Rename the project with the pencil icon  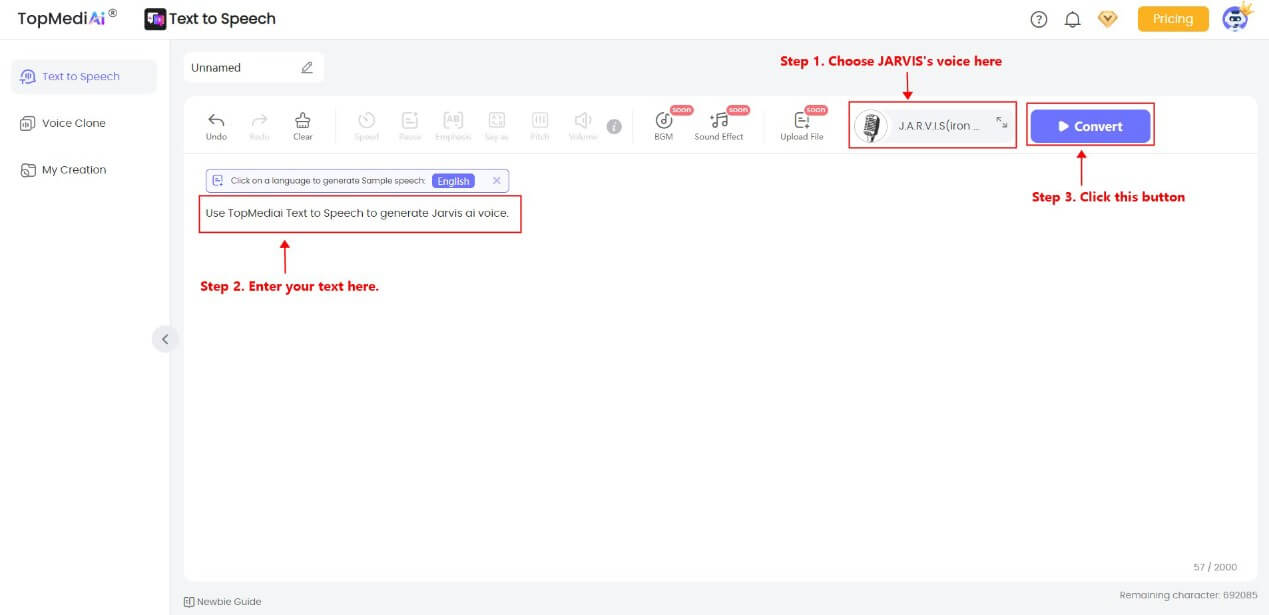tap(307, 67)
